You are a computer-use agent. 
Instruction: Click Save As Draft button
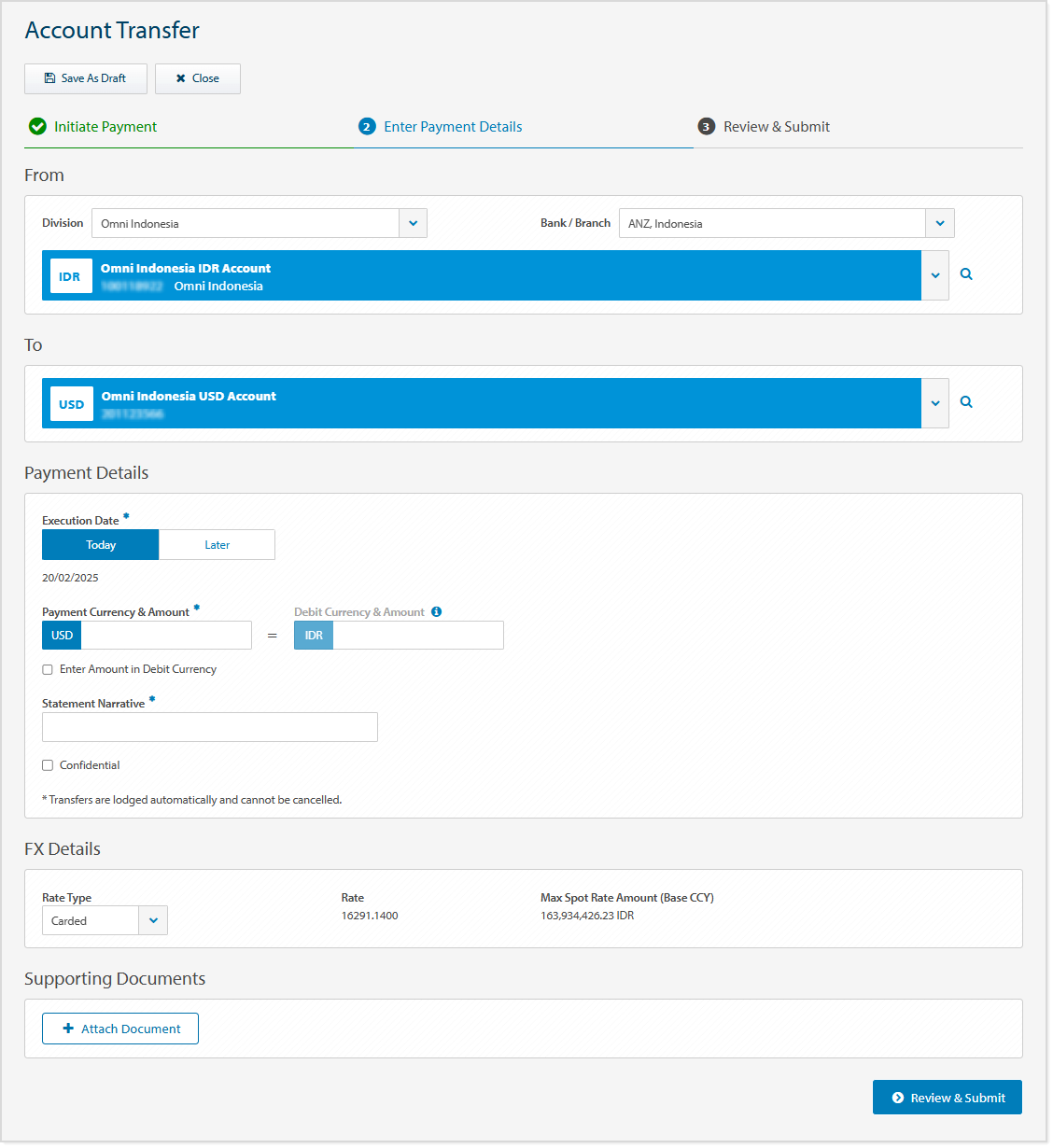pyautogui.click(x=86, y=78)
